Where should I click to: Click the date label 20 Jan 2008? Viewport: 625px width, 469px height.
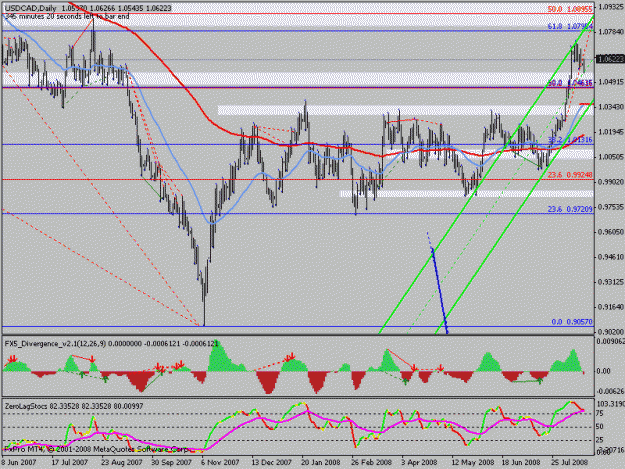pos(320,463)
